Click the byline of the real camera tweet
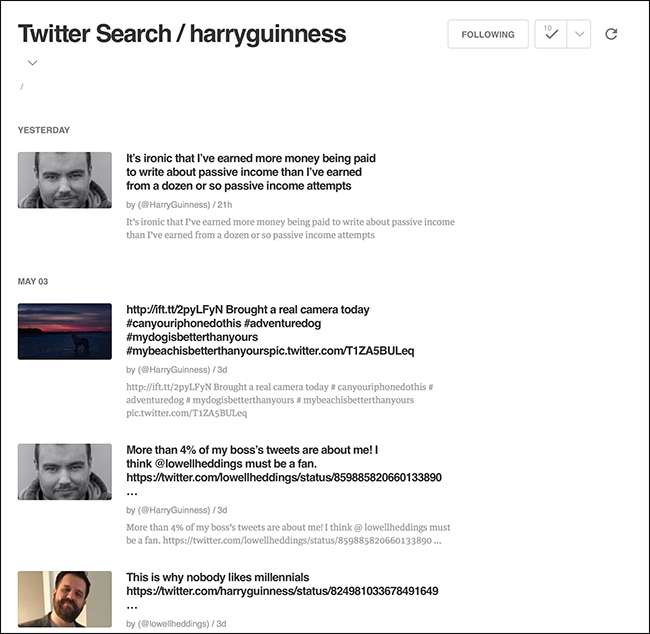Screen dimensions: 650x634 coord(177,370)
